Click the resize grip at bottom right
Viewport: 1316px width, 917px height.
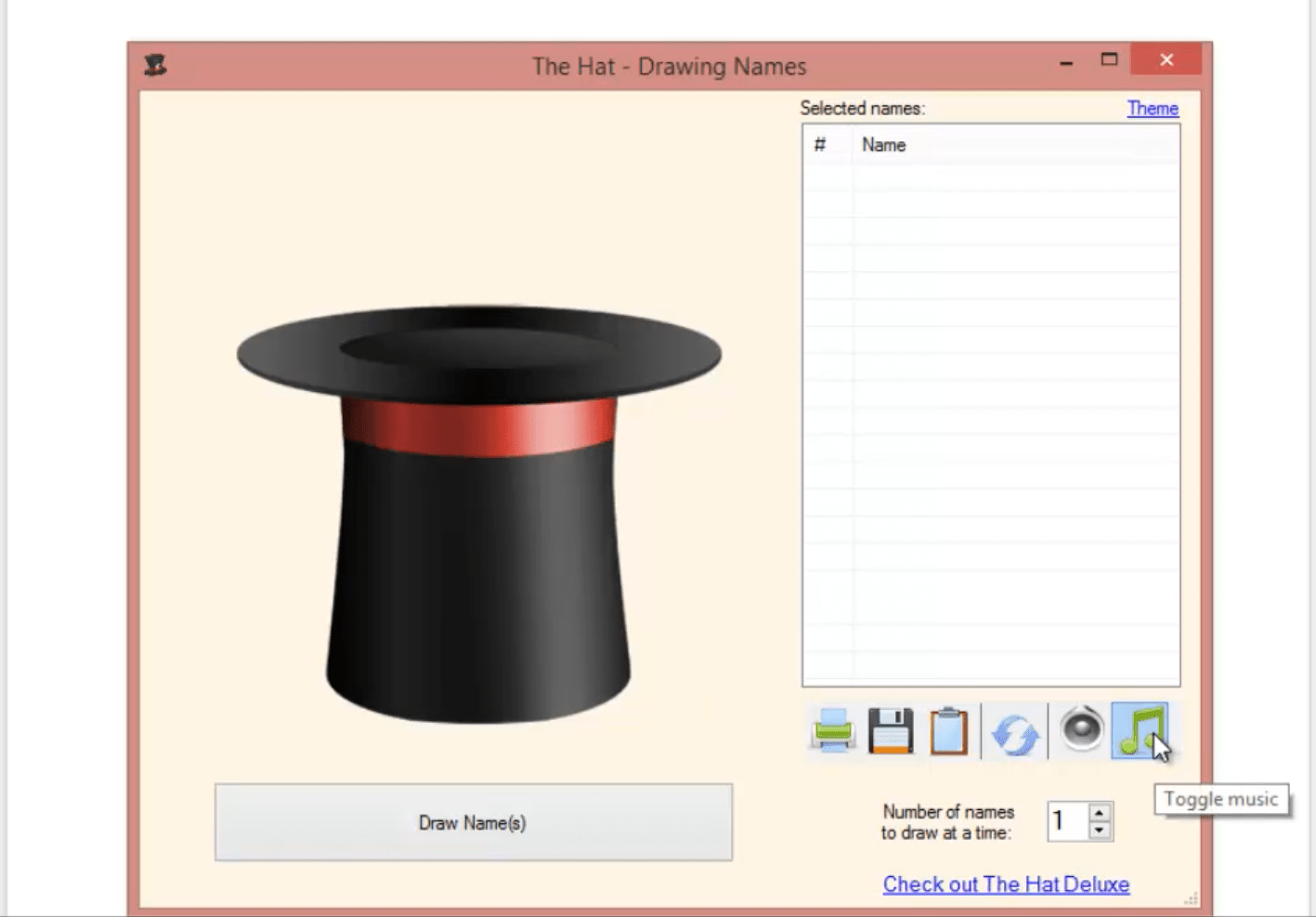pyautogui.click(x=1189, y=898)
